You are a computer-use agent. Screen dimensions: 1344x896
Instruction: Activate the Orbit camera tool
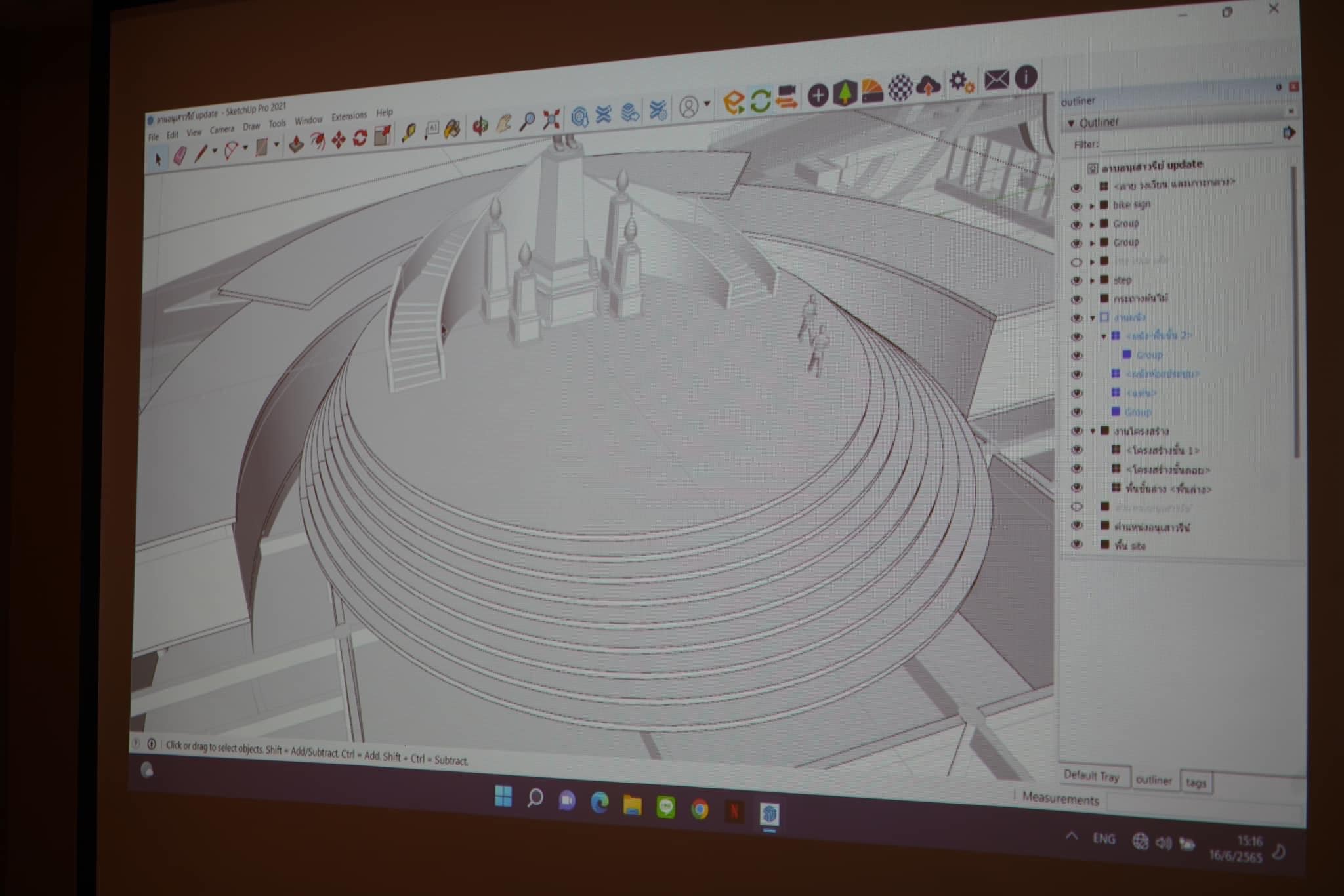481,126
